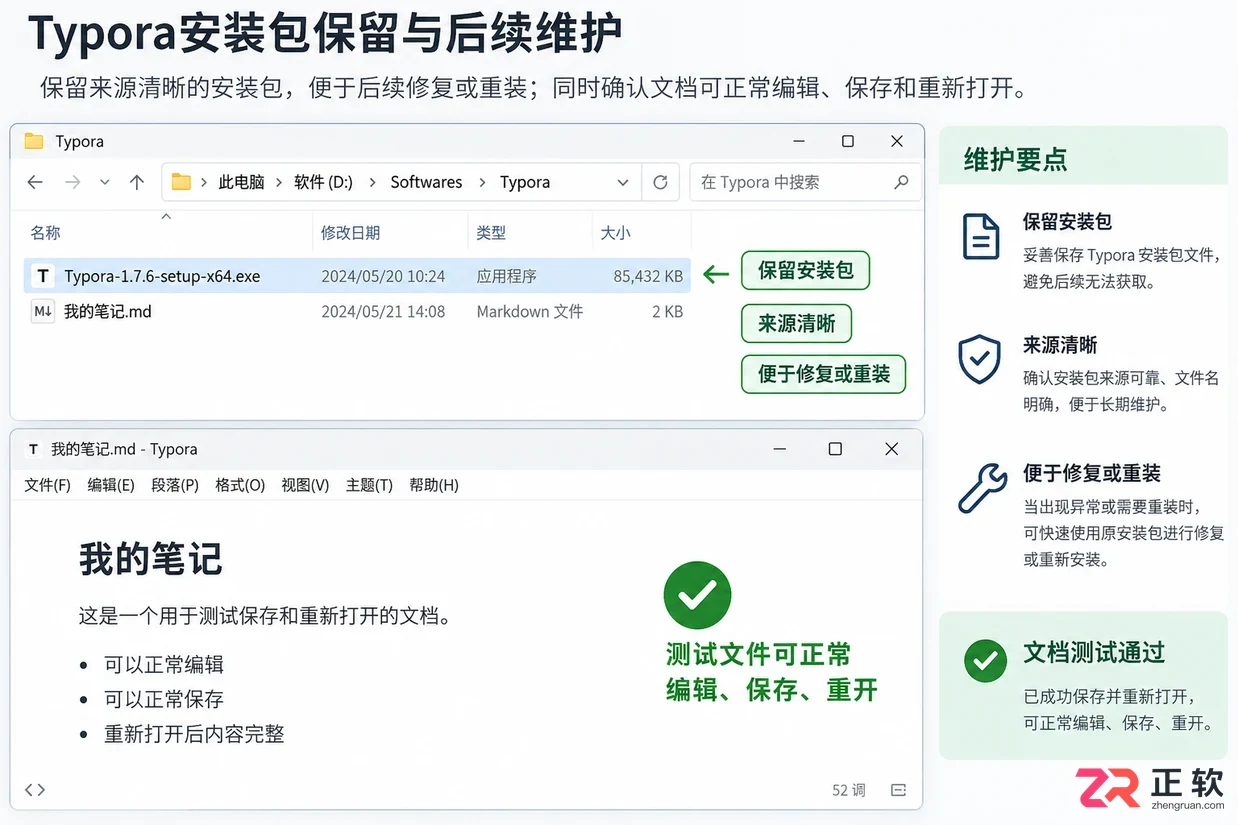Select '软件 (D:)' in the address path
Image resolution: width=1238 pixels, height=825 pixels.
[323, 182]
